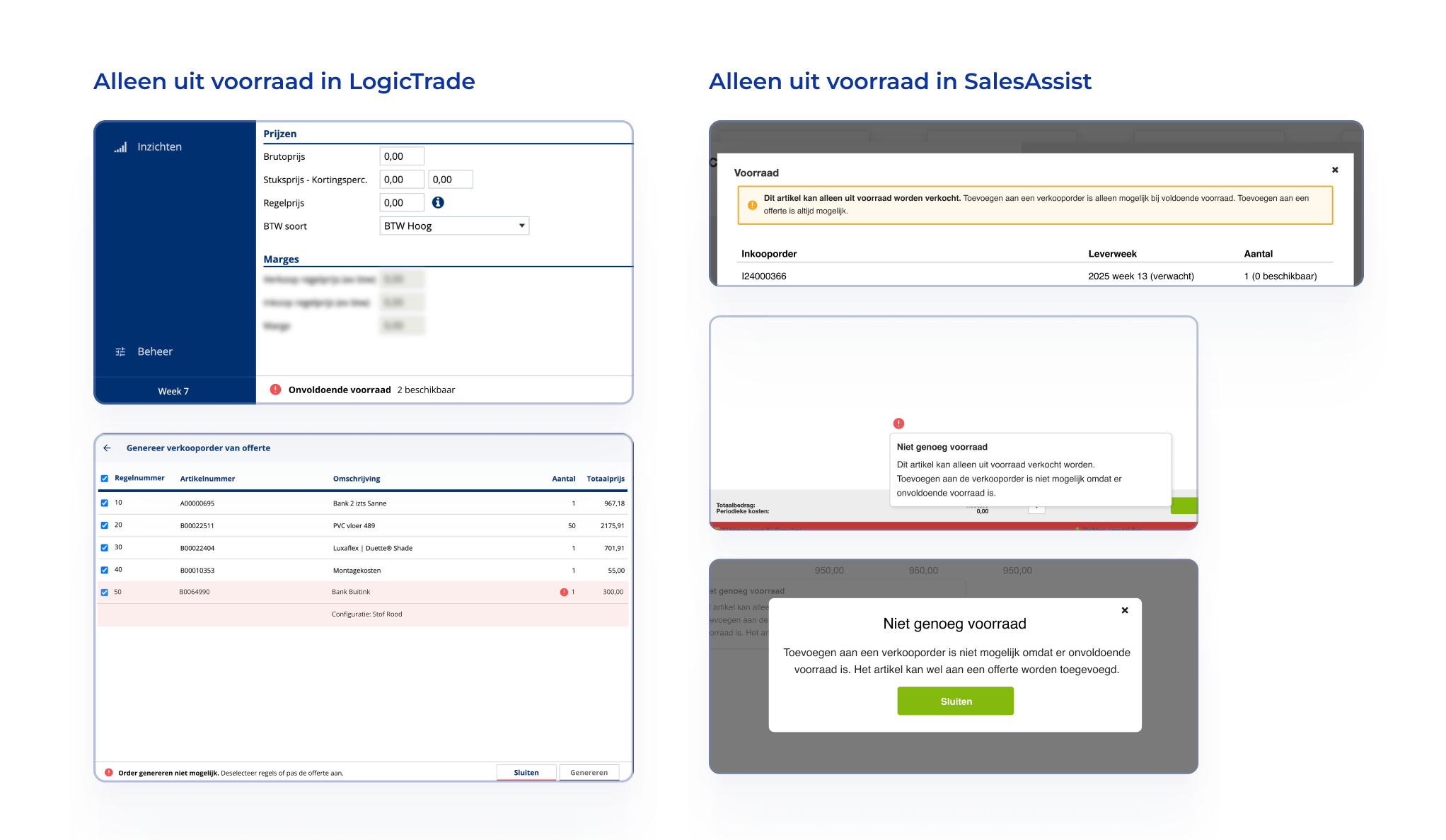The height and width of the screenshot is (840, 1446).
Task: Uncheck row 10 Bank 2 izts Sanne
Action: click(x=105, y=503)
